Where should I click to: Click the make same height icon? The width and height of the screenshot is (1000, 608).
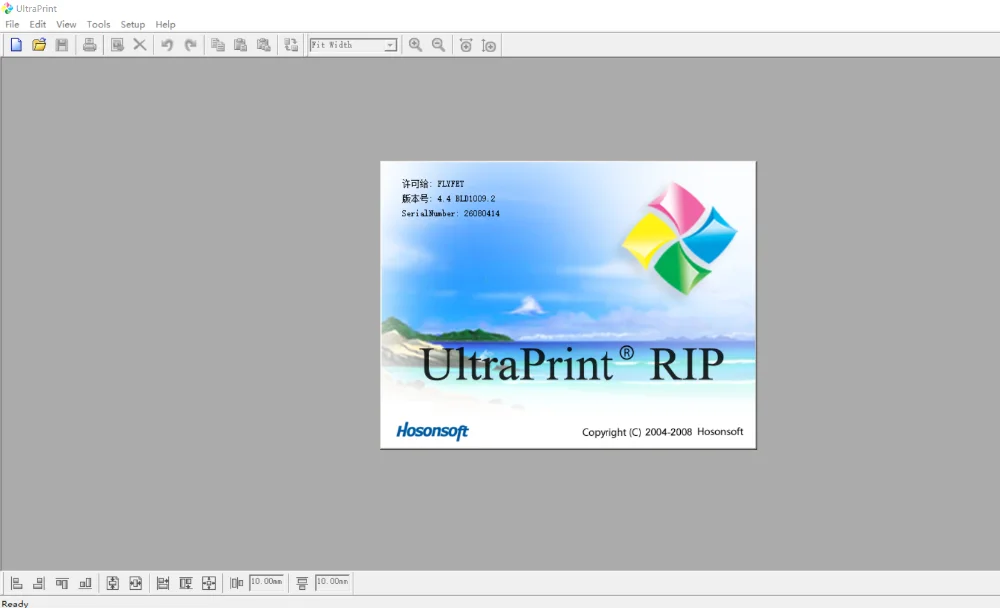(x=186, y=583)
